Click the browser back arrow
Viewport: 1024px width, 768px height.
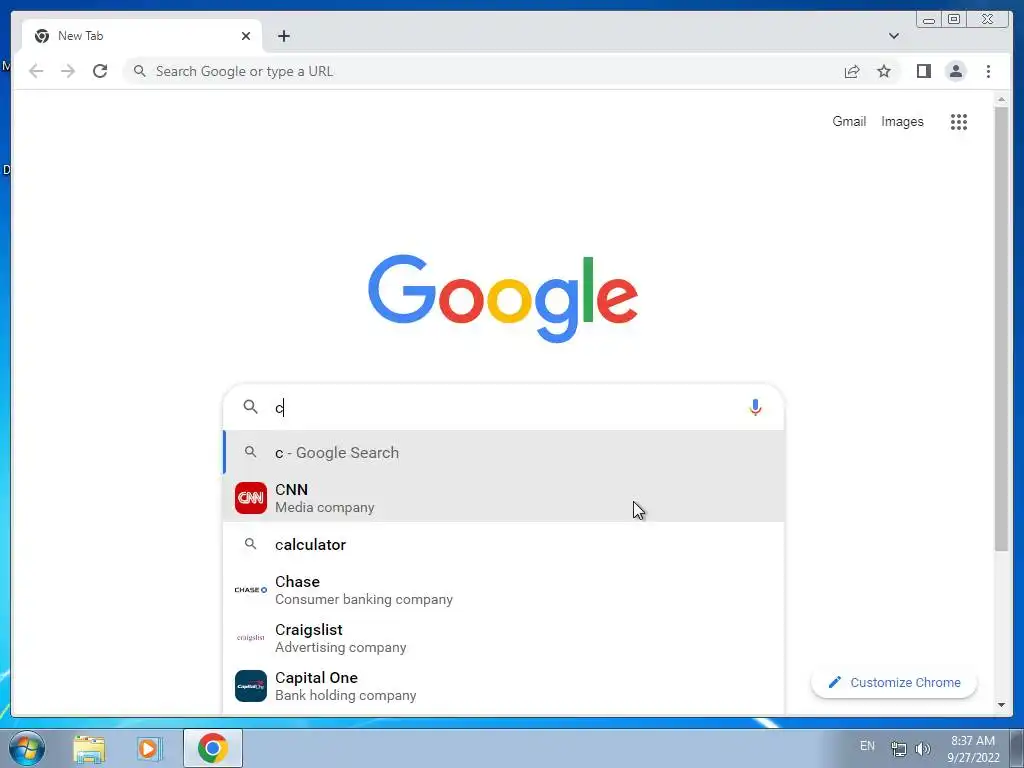pyautogui.click(x=36, y=71)
